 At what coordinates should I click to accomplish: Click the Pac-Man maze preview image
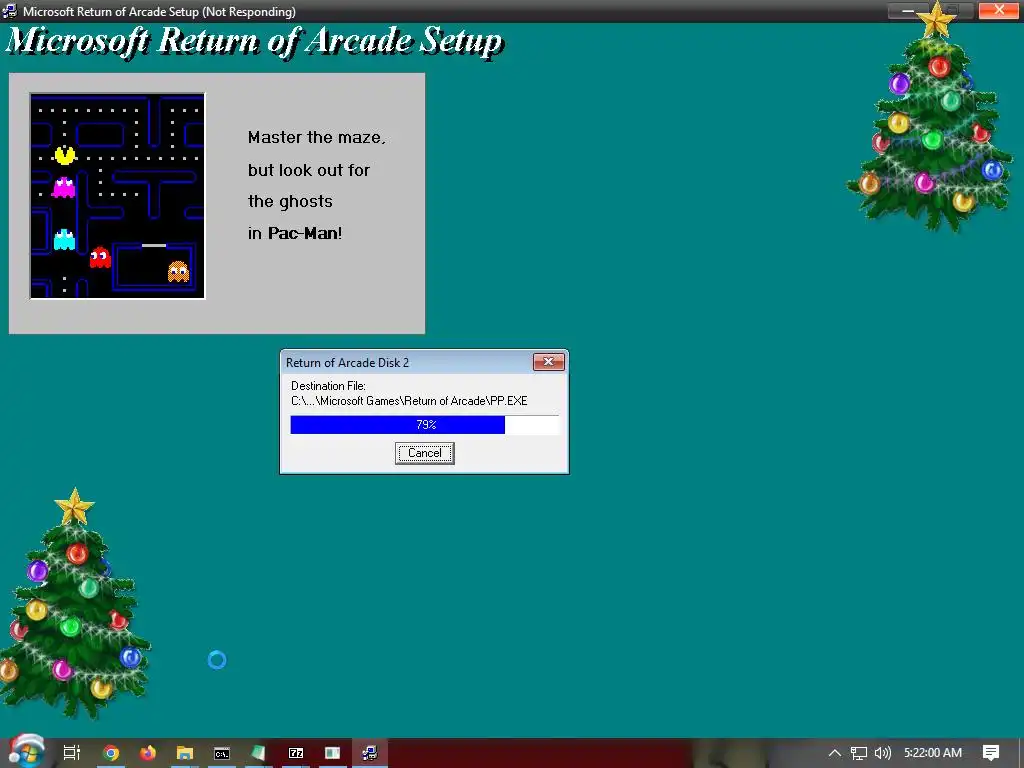118,196
